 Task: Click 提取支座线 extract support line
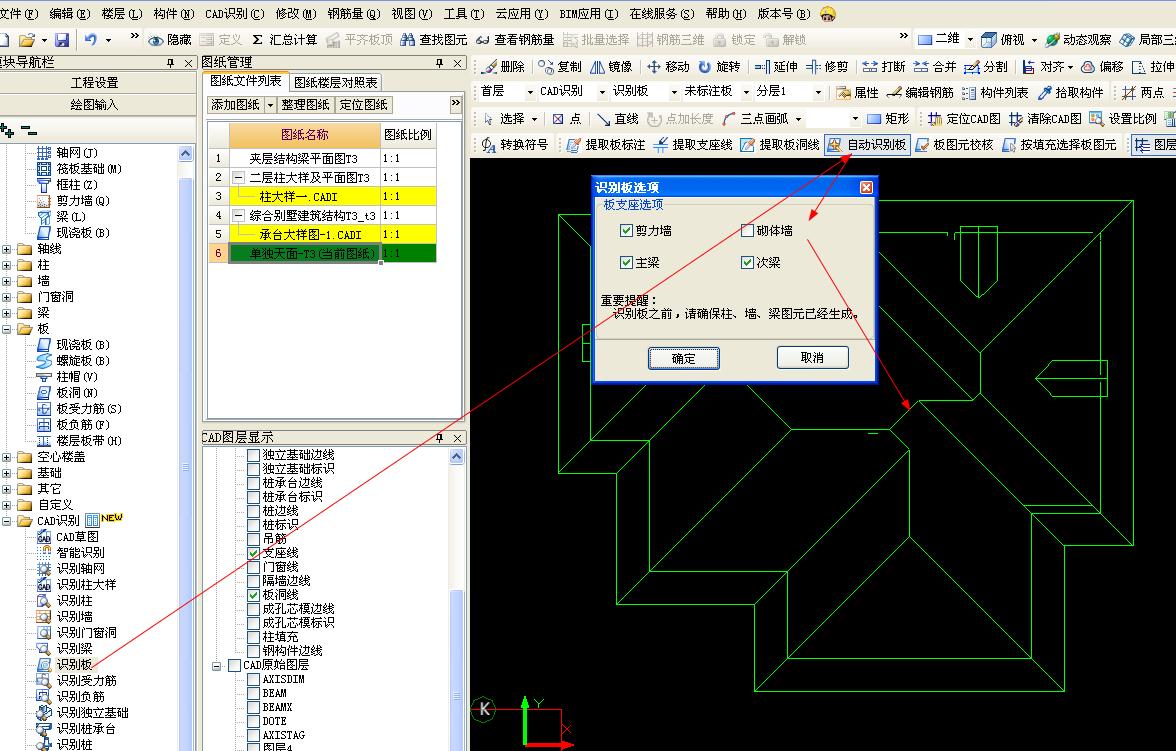coord(692,145)
